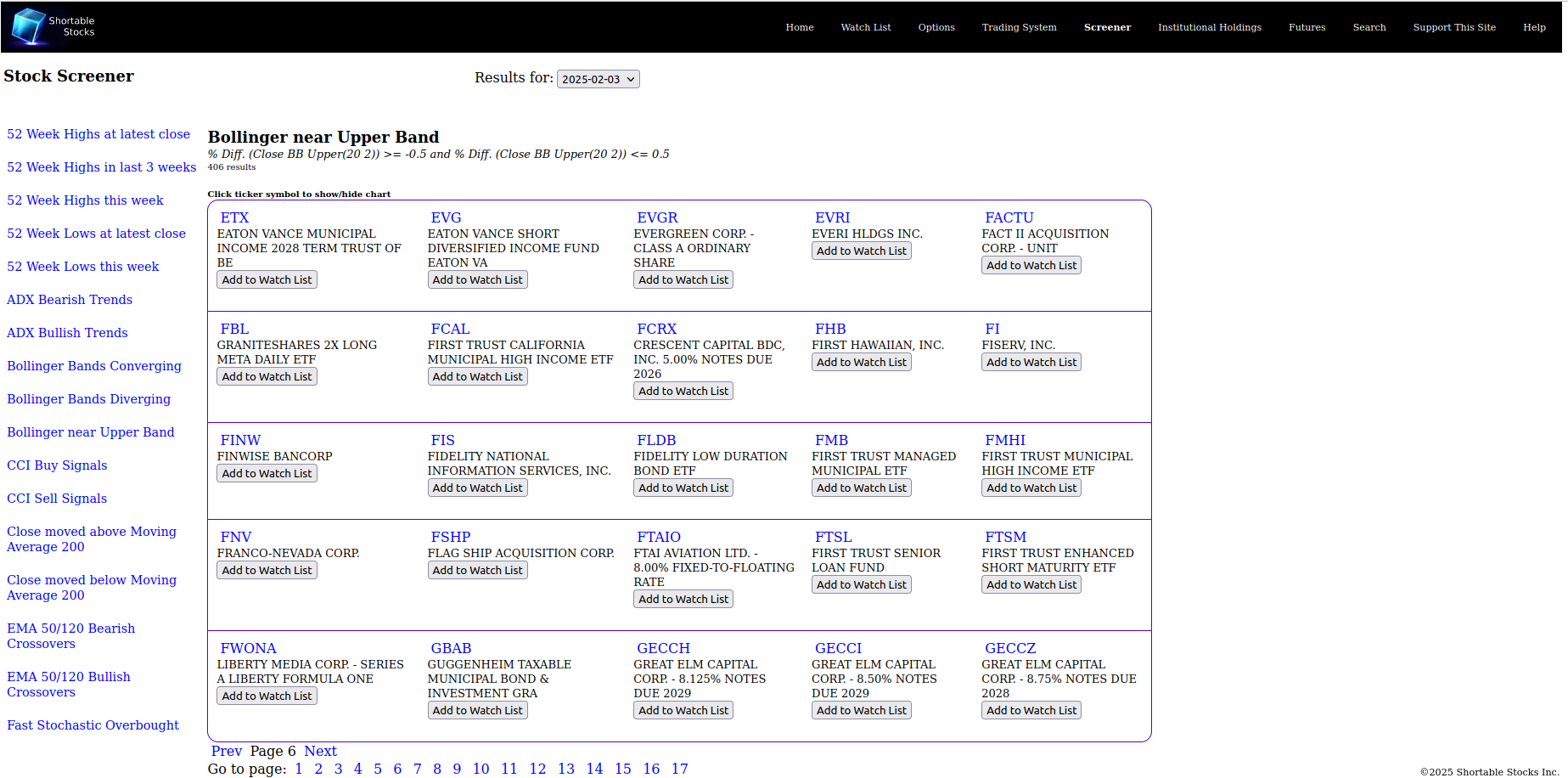Screen dimensions: 1568x778
Task: Open 52 Week Lows at latest close
Action: [96, 234]
